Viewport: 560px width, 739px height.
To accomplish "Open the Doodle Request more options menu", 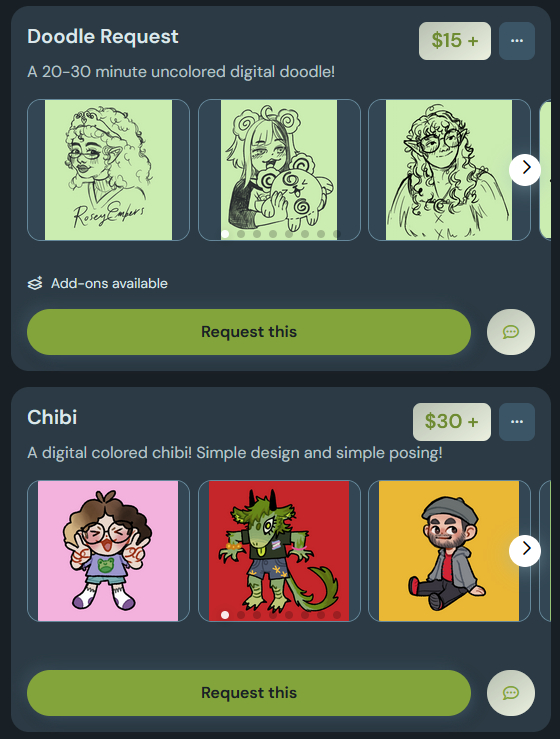I will click(x=517, y=41).
